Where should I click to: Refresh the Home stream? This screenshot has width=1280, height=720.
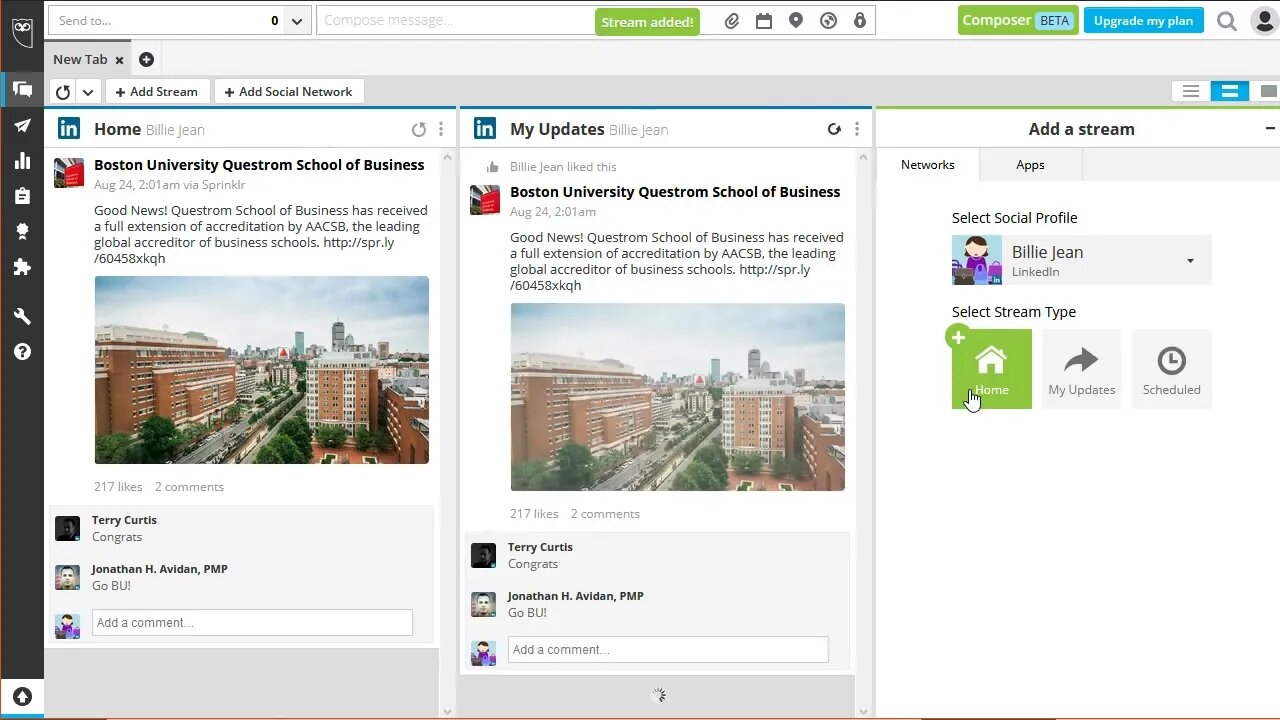click(419, 129)
